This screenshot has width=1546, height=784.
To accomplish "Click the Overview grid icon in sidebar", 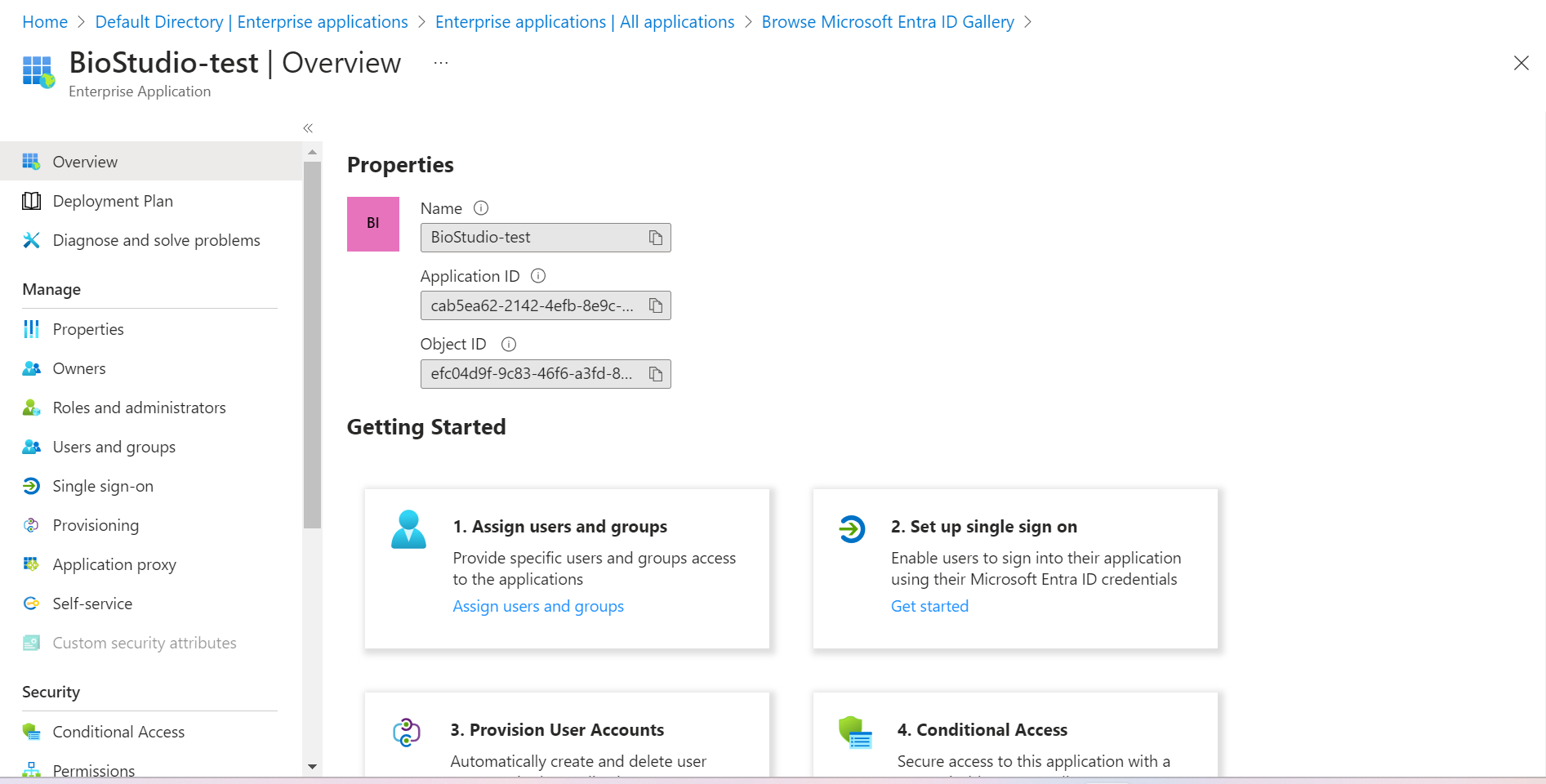I will click(x=31, y=162).
